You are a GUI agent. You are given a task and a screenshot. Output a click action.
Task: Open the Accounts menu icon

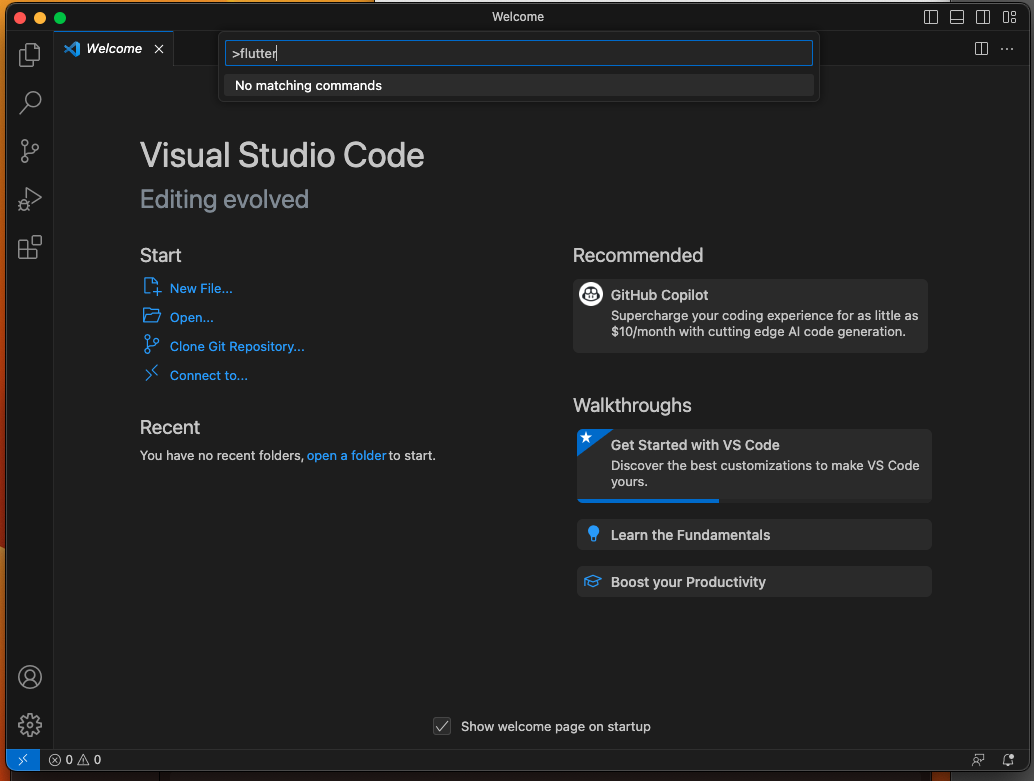point(30,677)
